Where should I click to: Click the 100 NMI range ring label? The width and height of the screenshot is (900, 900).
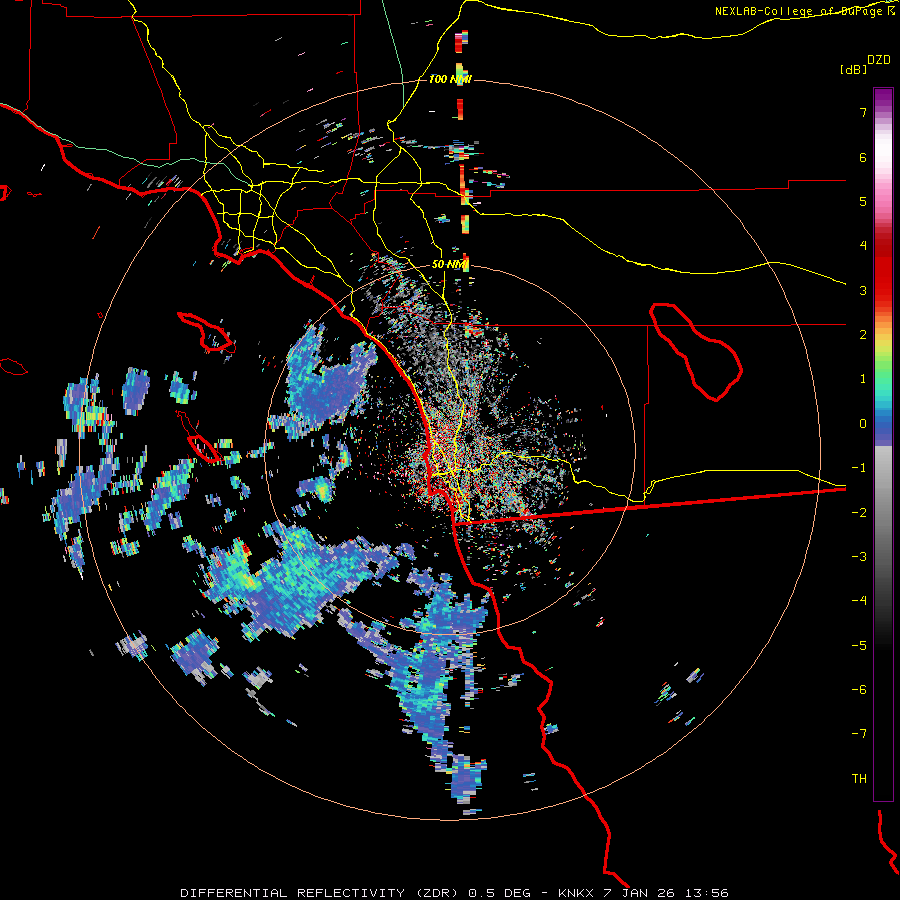coord(450,79)
